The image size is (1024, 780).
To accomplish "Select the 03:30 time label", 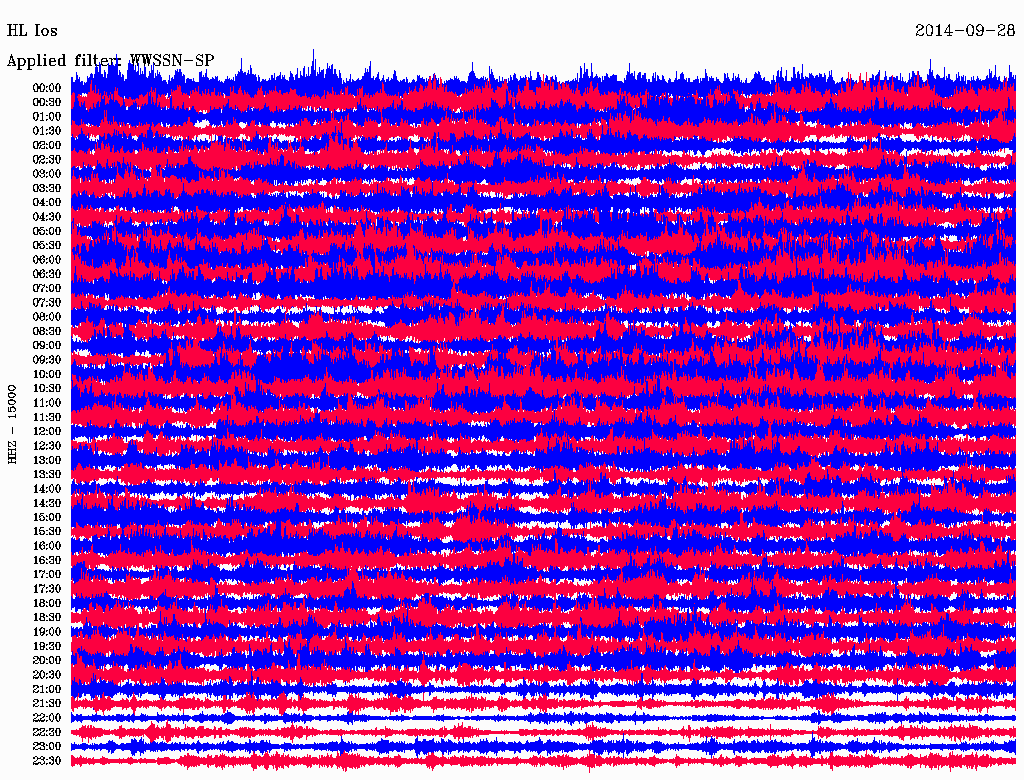I will (x=46, y=188).
